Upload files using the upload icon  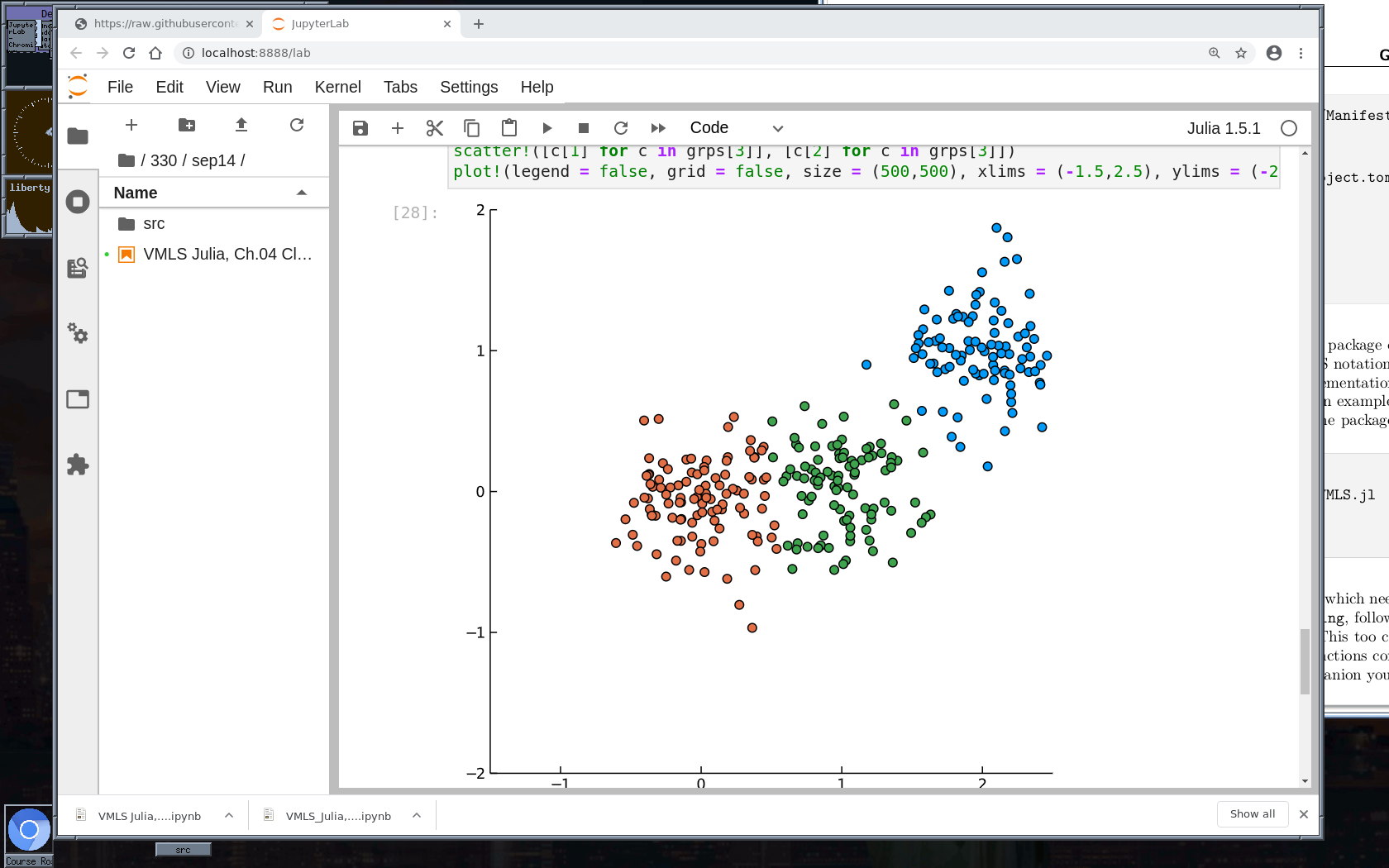pos(241,125)
